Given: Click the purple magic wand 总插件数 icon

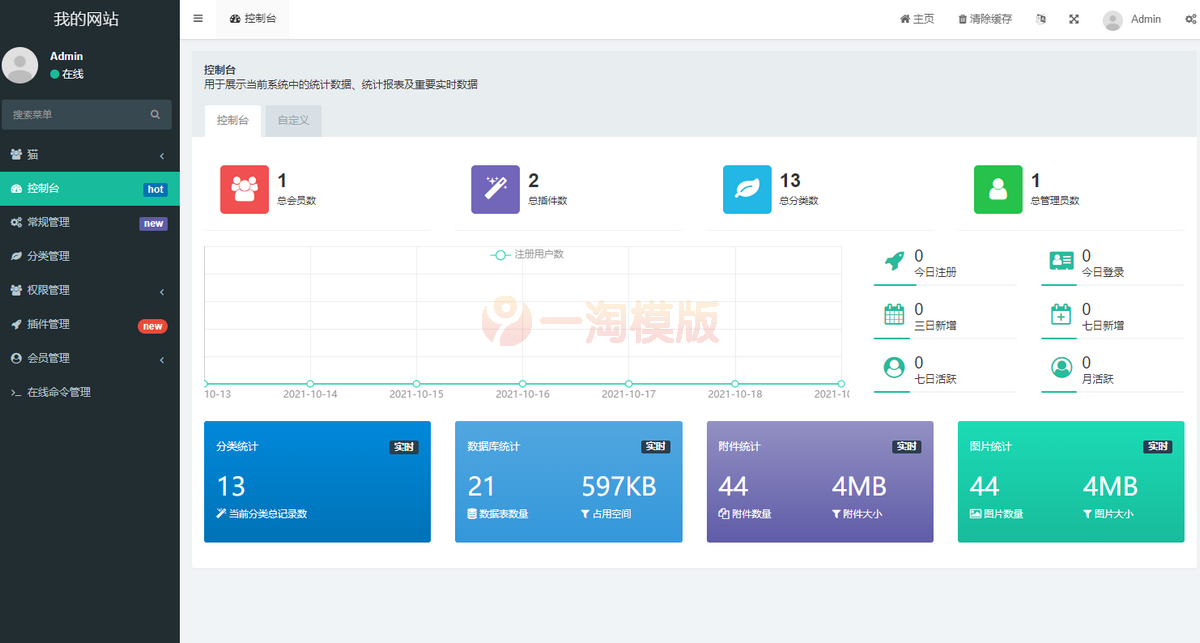Looking at the screenshot, I should [495, 189].
